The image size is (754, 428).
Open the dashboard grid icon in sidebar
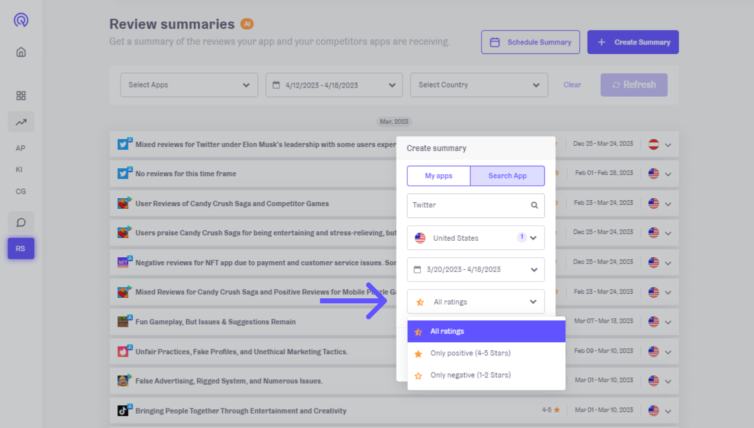coord(21,96)
